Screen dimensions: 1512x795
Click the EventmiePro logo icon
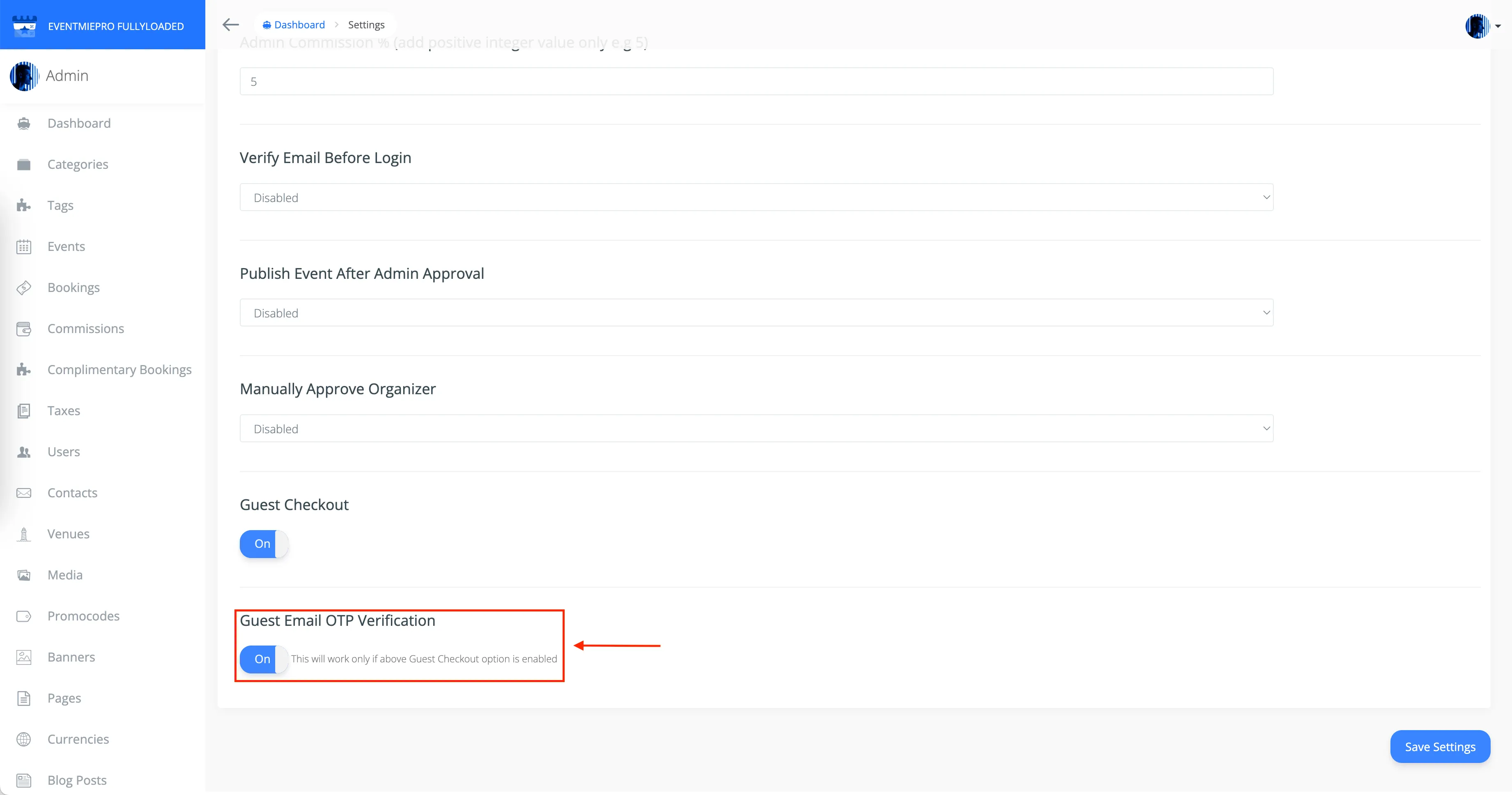point(25,26)
